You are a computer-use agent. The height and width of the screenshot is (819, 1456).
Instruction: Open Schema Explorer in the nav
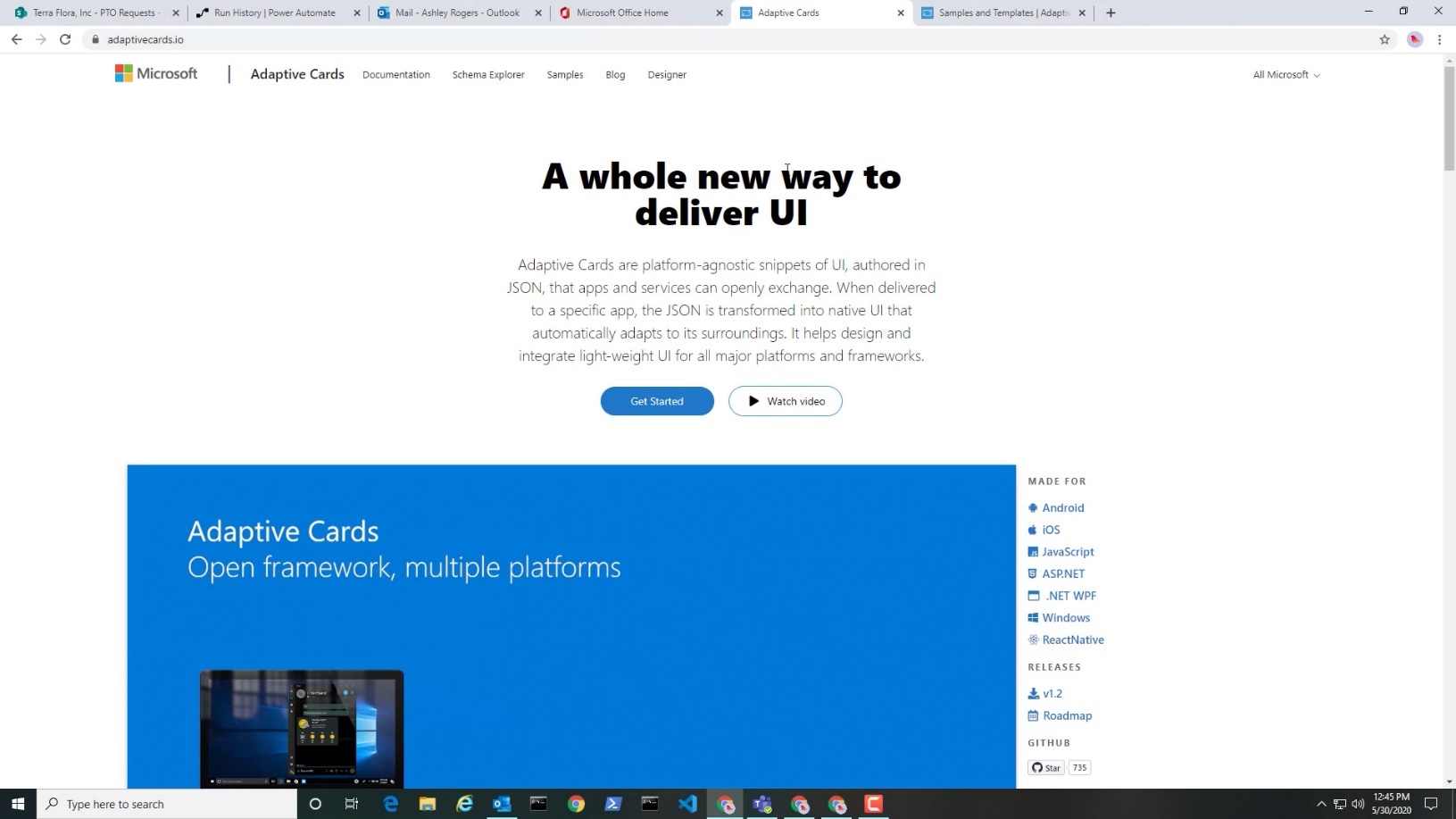click(488, 75)
